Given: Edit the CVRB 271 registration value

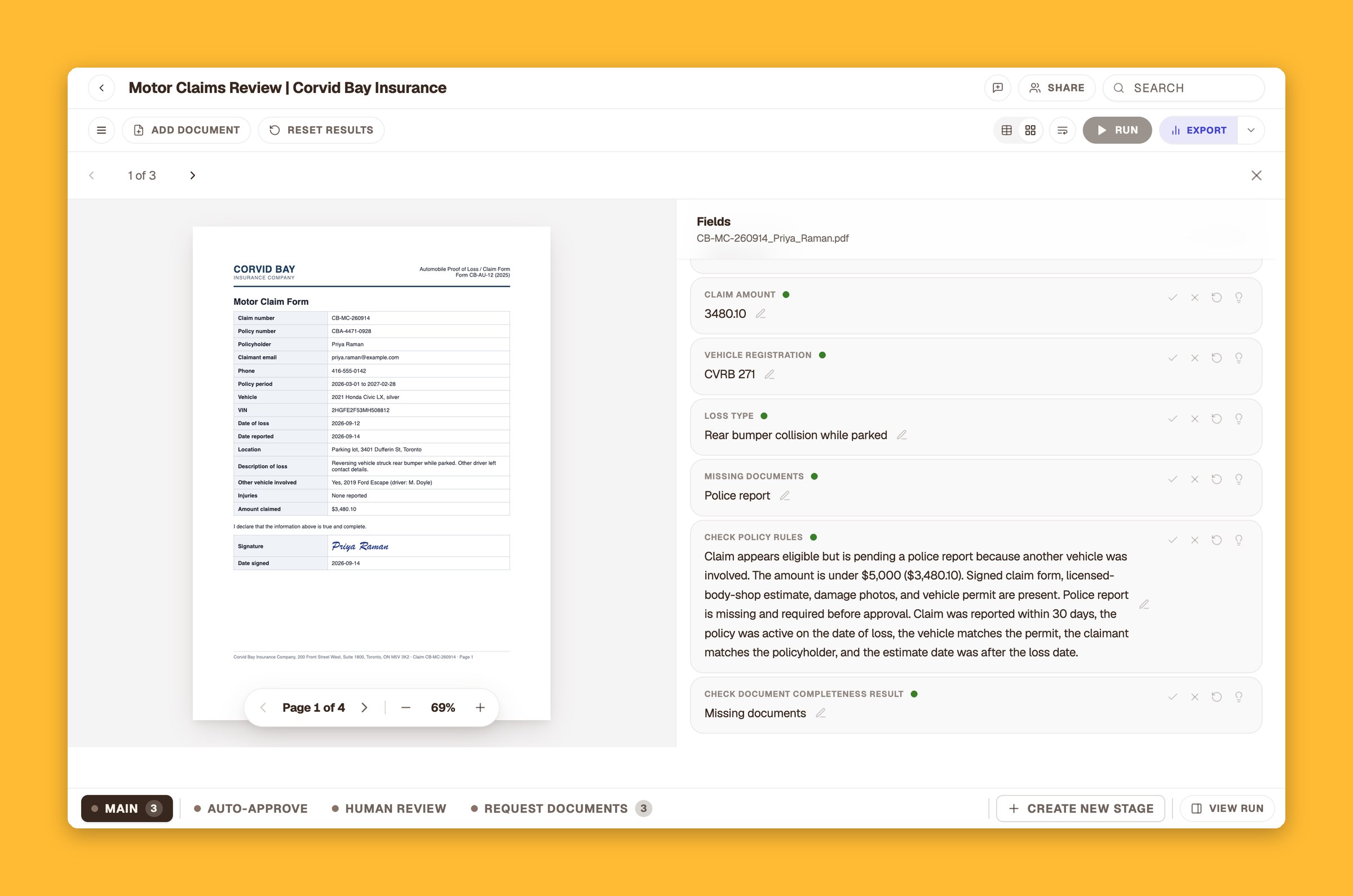Looking at the screenshot, I should tap(770, 374).
